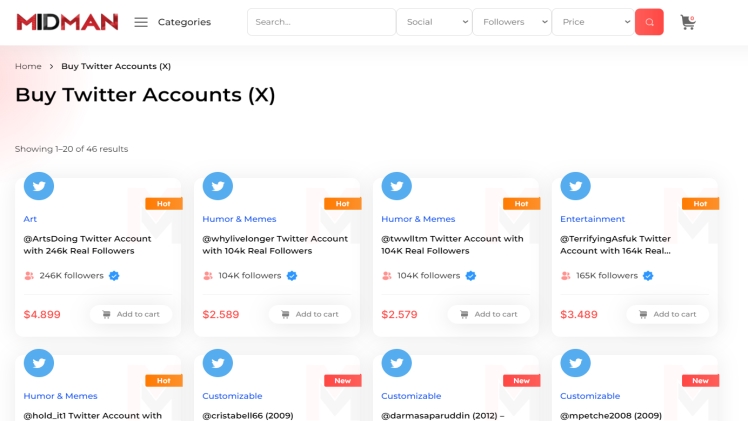Click the hamburger Categories menu icon
The height and width of the screenshot is (421, 748).
pos(141,22)
